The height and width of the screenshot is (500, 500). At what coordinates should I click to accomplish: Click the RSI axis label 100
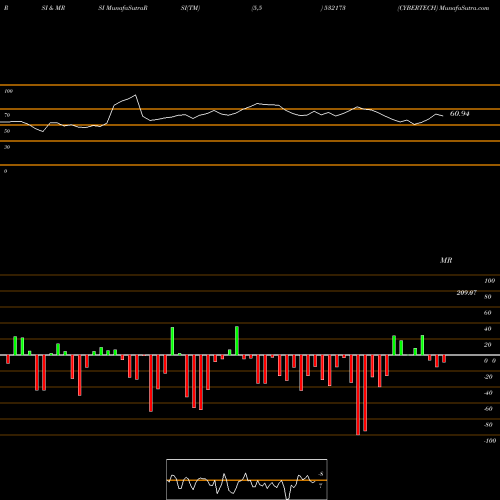click(x=8, y=91)
